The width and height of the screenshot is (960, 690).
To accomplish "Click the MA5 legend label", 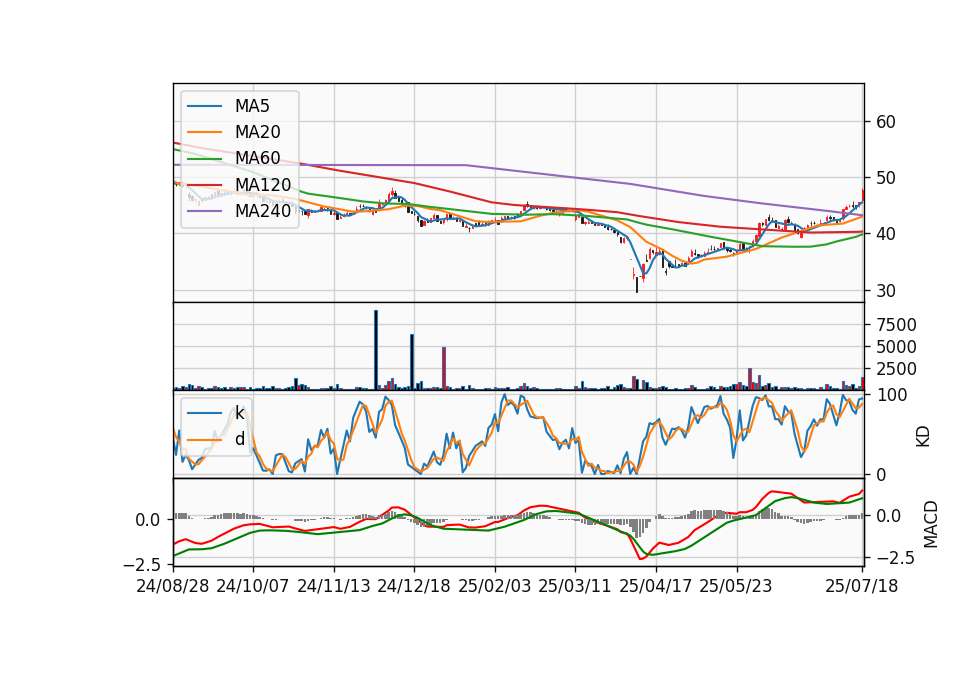I will click(252, 106).
